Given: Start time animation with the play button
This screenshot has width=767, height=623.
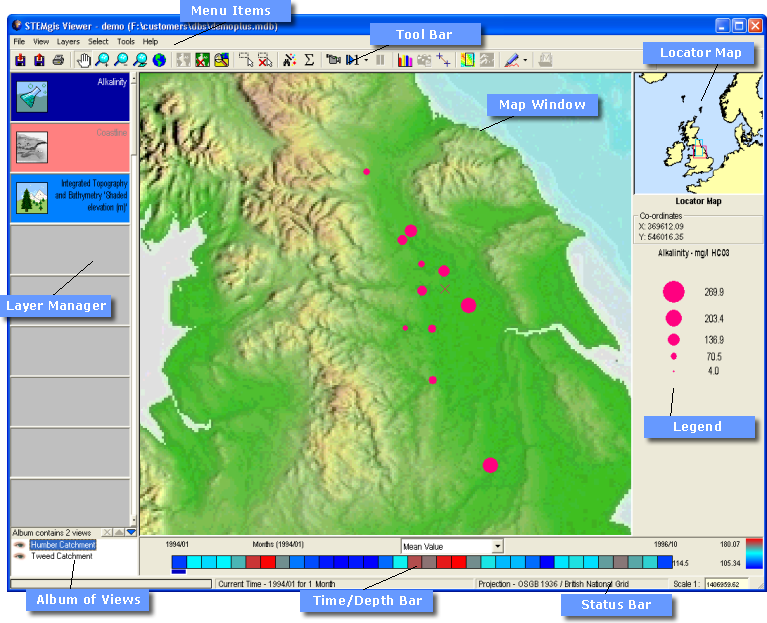Looking at the screenshot, I should [352, 60].
